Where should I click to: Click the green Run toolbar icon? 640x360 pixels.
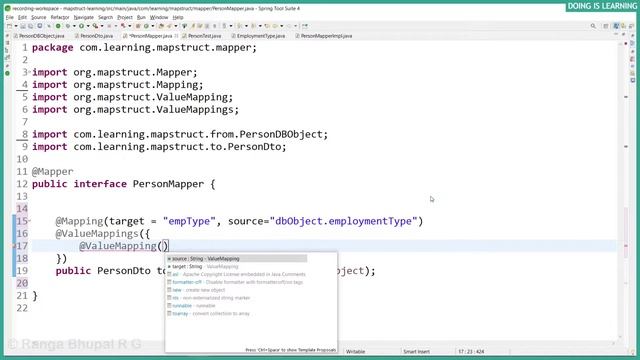coord(82,26)
